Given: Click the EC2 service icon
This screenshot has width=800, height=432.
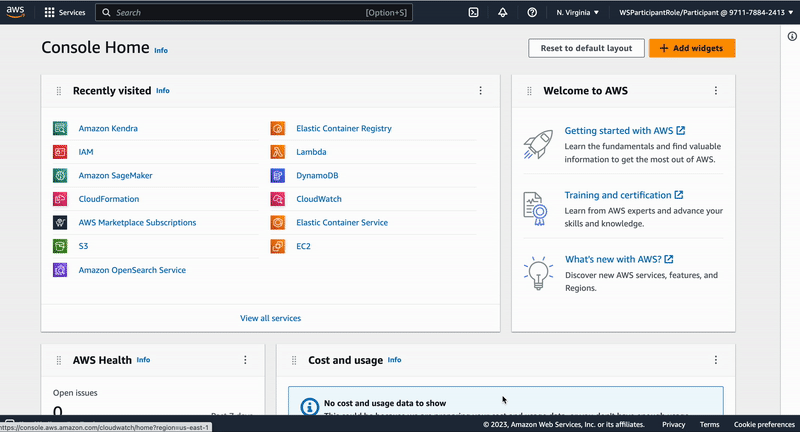Looking at the screenshot, I should click(278, 246).
